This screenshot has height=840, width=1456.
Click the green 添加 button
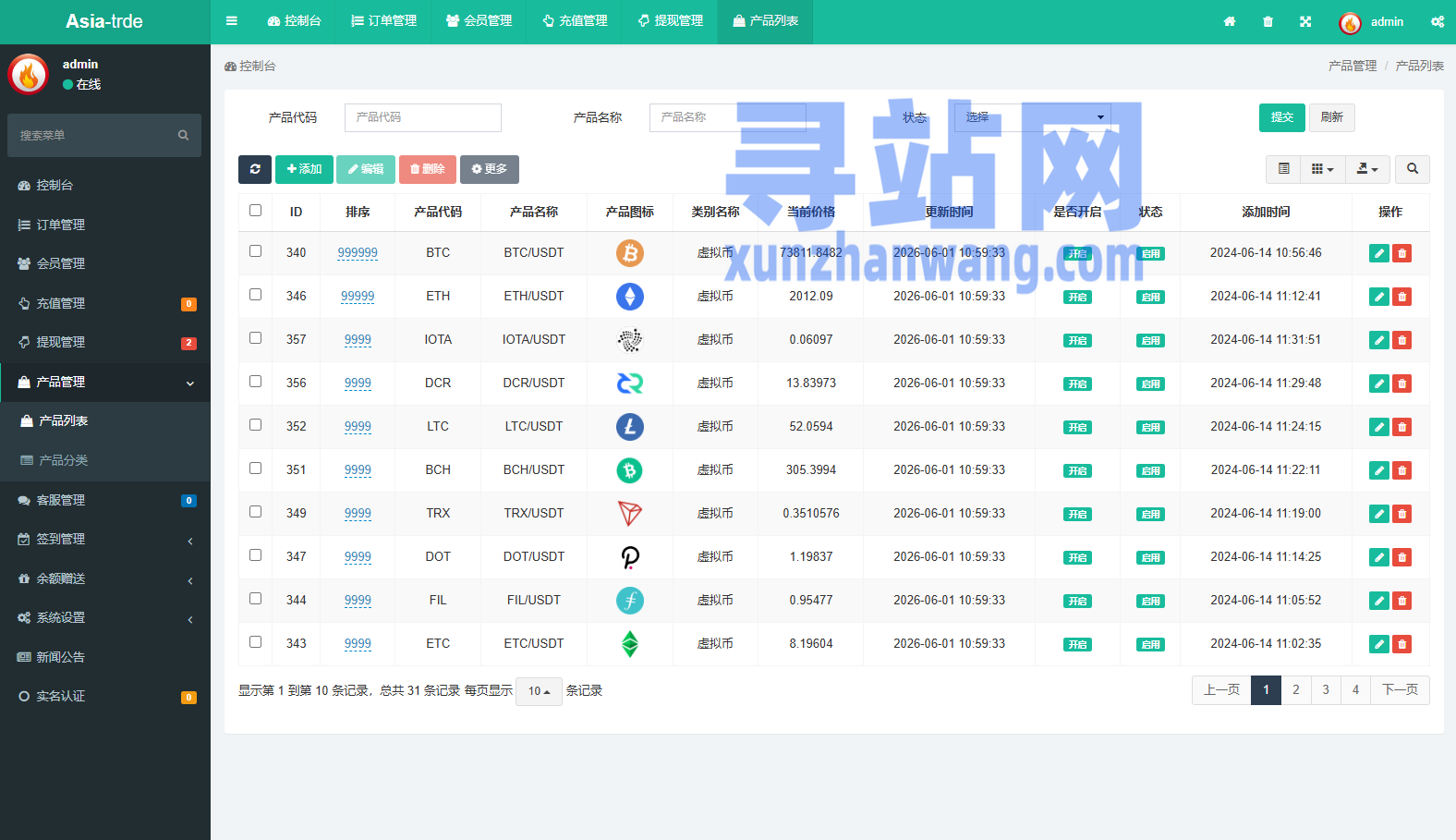click(304, 169)
